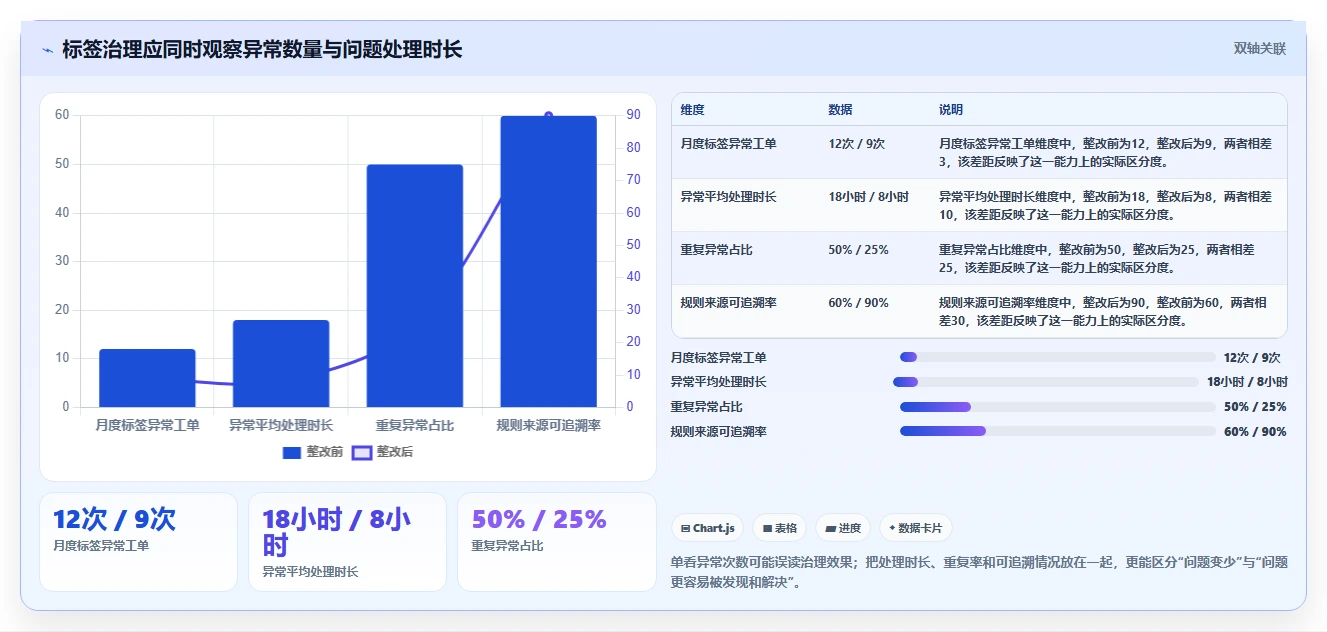
Task: Click the progress value 12次 / 9次
Action: (1252, 358)
